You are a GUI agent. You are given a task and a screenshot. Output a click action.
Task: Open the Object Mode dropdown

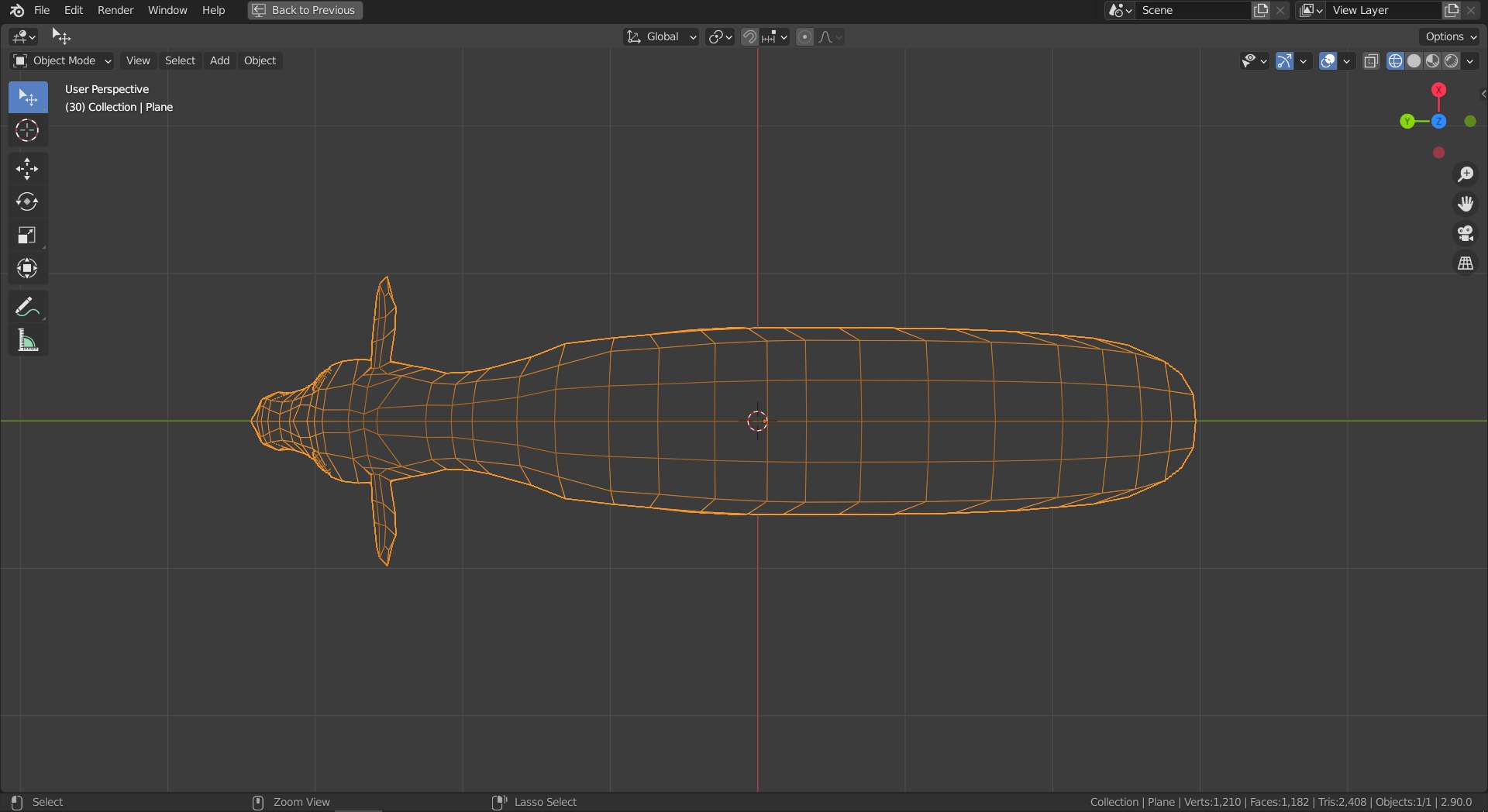coord(62,60)
